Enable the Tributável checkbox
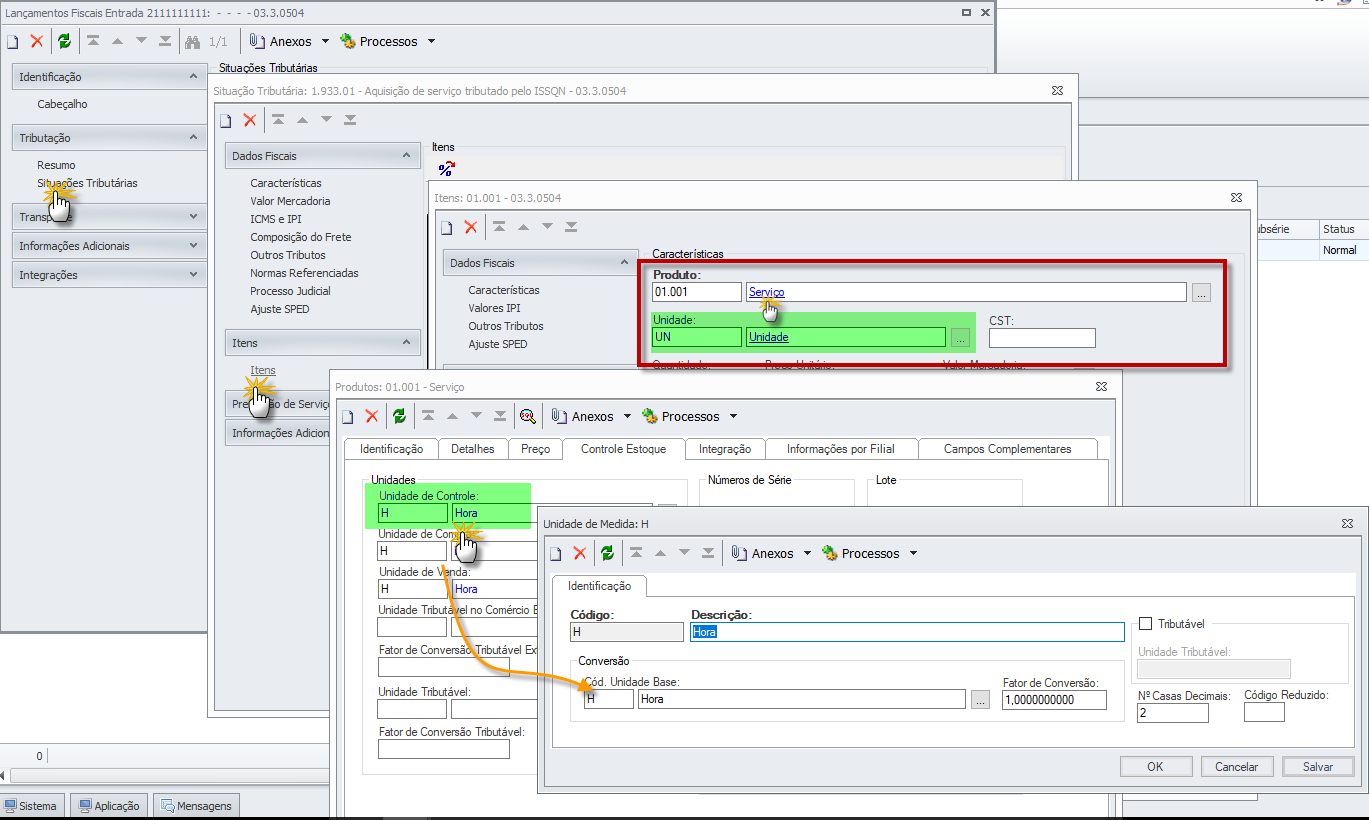 [x=1146, y=624]
